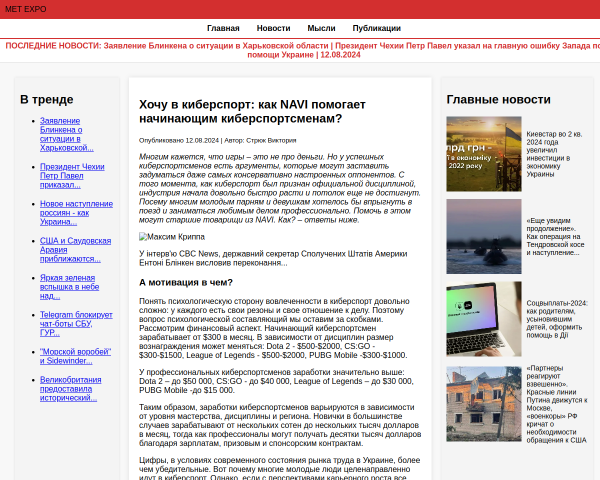Click the А мотивация в чем? subheading

(x=186, y=282)
